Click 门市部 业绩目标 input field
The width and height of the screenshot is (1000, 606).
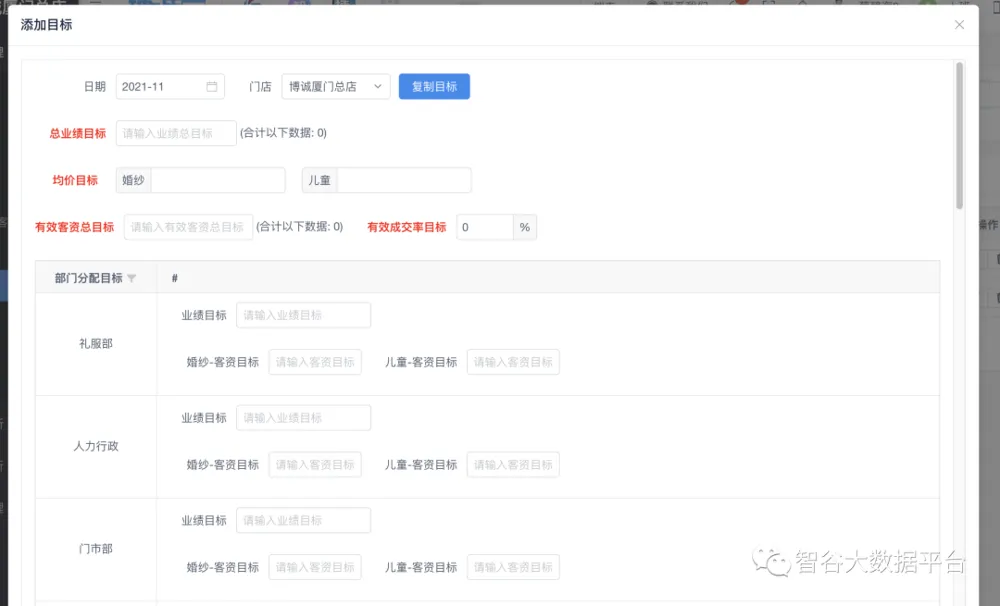[303, 521]
